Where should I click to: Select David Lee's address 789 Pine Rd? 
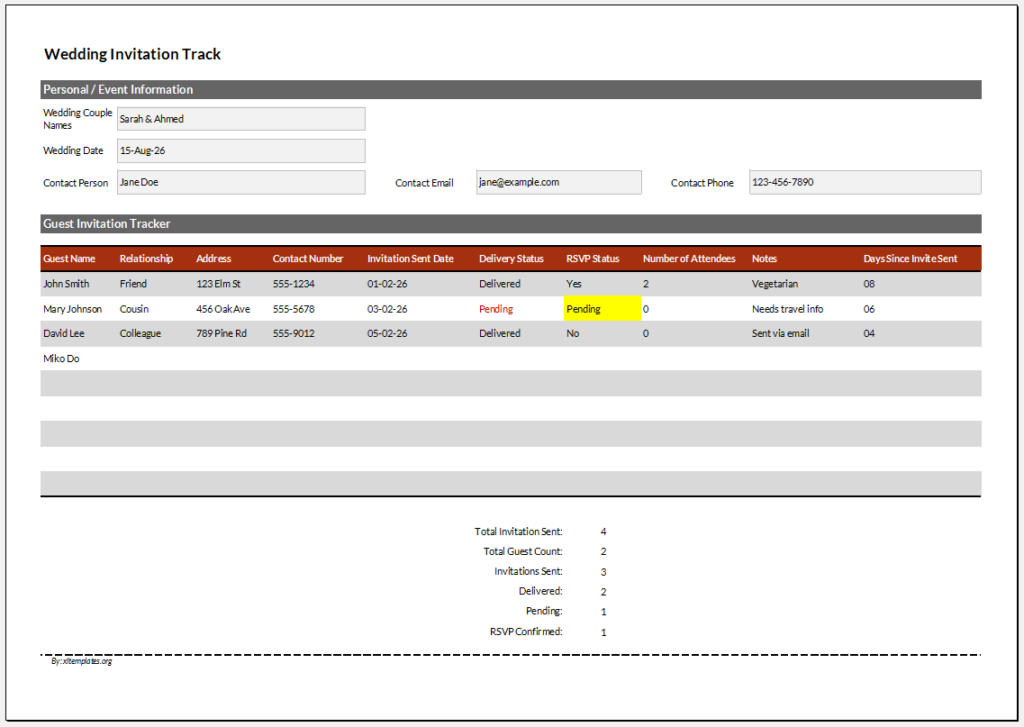pyautogui.click(x=221, y=334)
